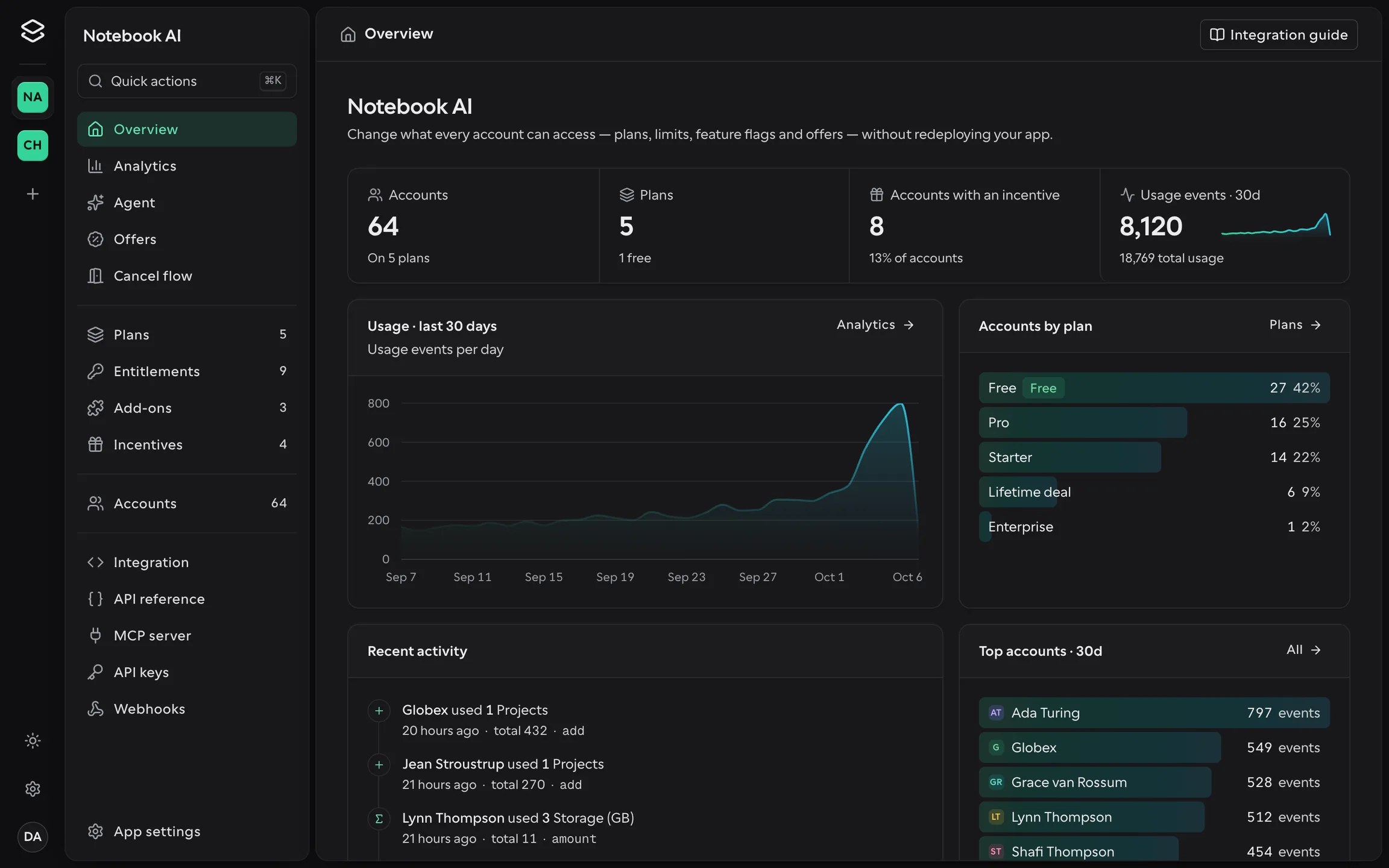
Task: Follow the All link in Top accounts
Action: [1303, 650]
